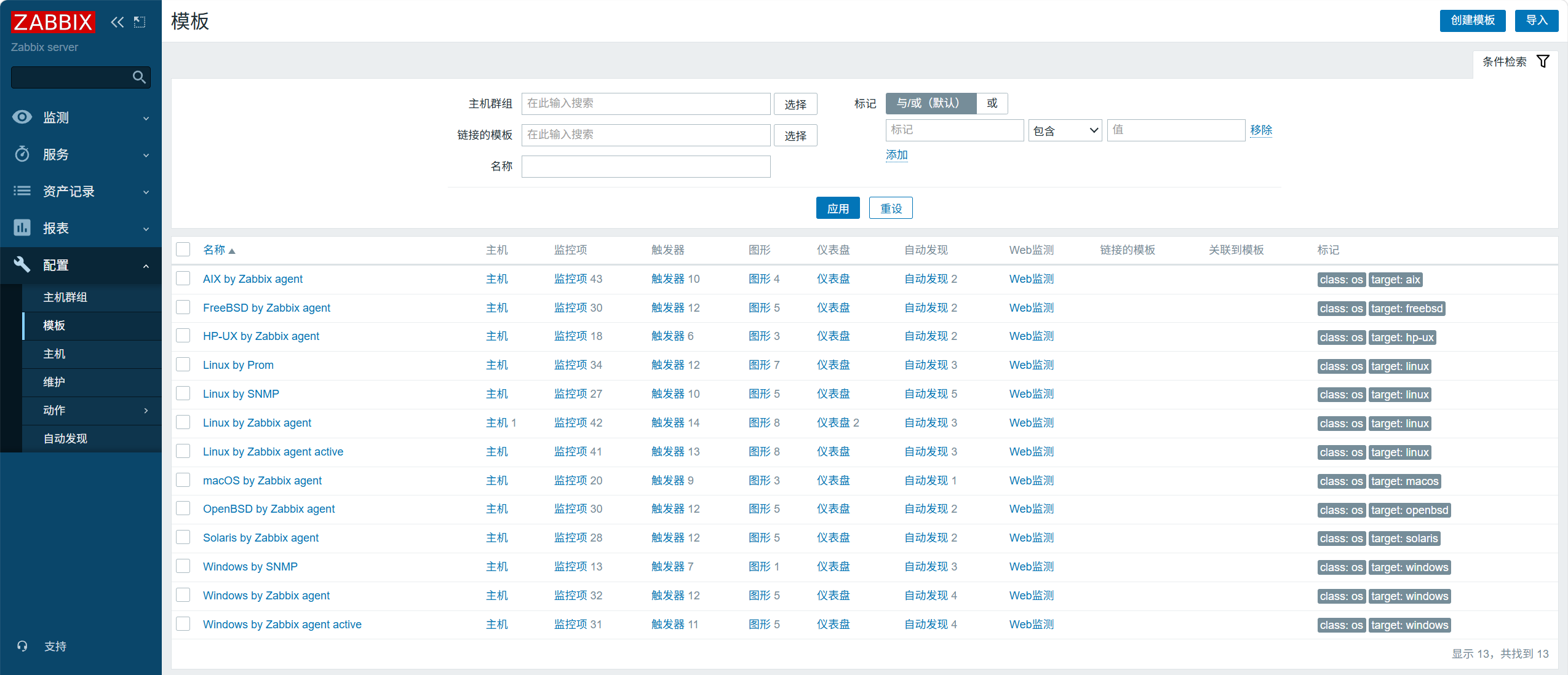Open Web监测 for Windows by SNMP

click(1032, 567)
